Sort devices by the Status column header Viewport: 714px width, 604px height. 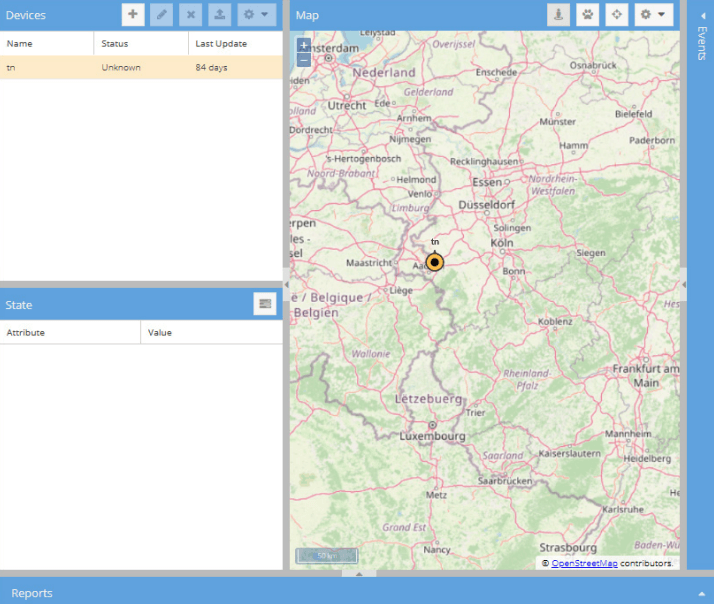pos(140,44)
